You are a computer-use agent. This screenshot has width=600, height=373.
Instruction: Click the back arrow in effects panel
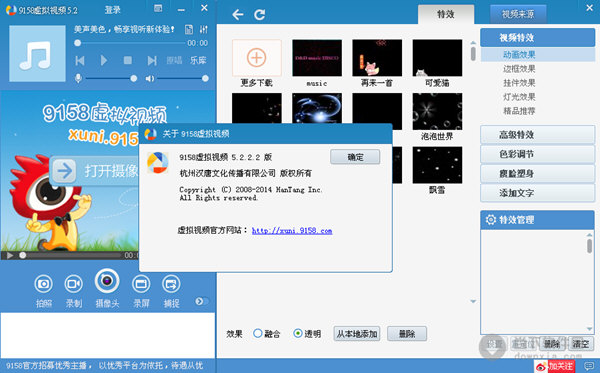(x=238, y=15)
